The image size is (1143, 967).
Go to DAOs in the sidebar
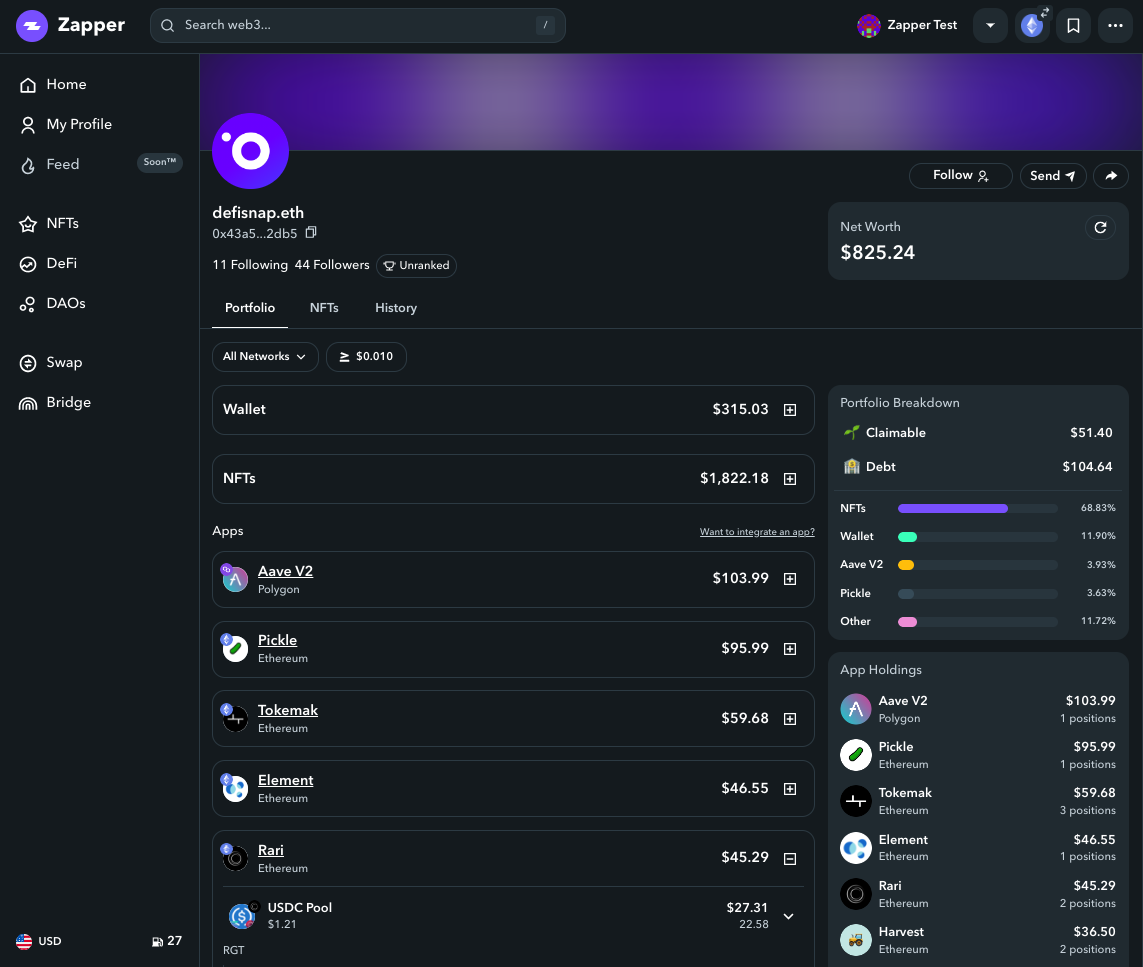click(66, 303)
